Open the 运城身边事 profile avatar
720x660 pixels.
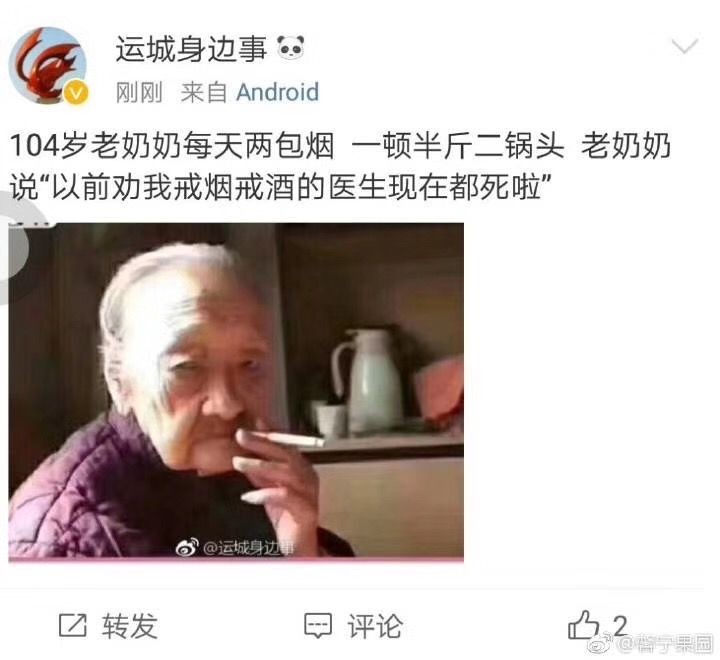48,65
